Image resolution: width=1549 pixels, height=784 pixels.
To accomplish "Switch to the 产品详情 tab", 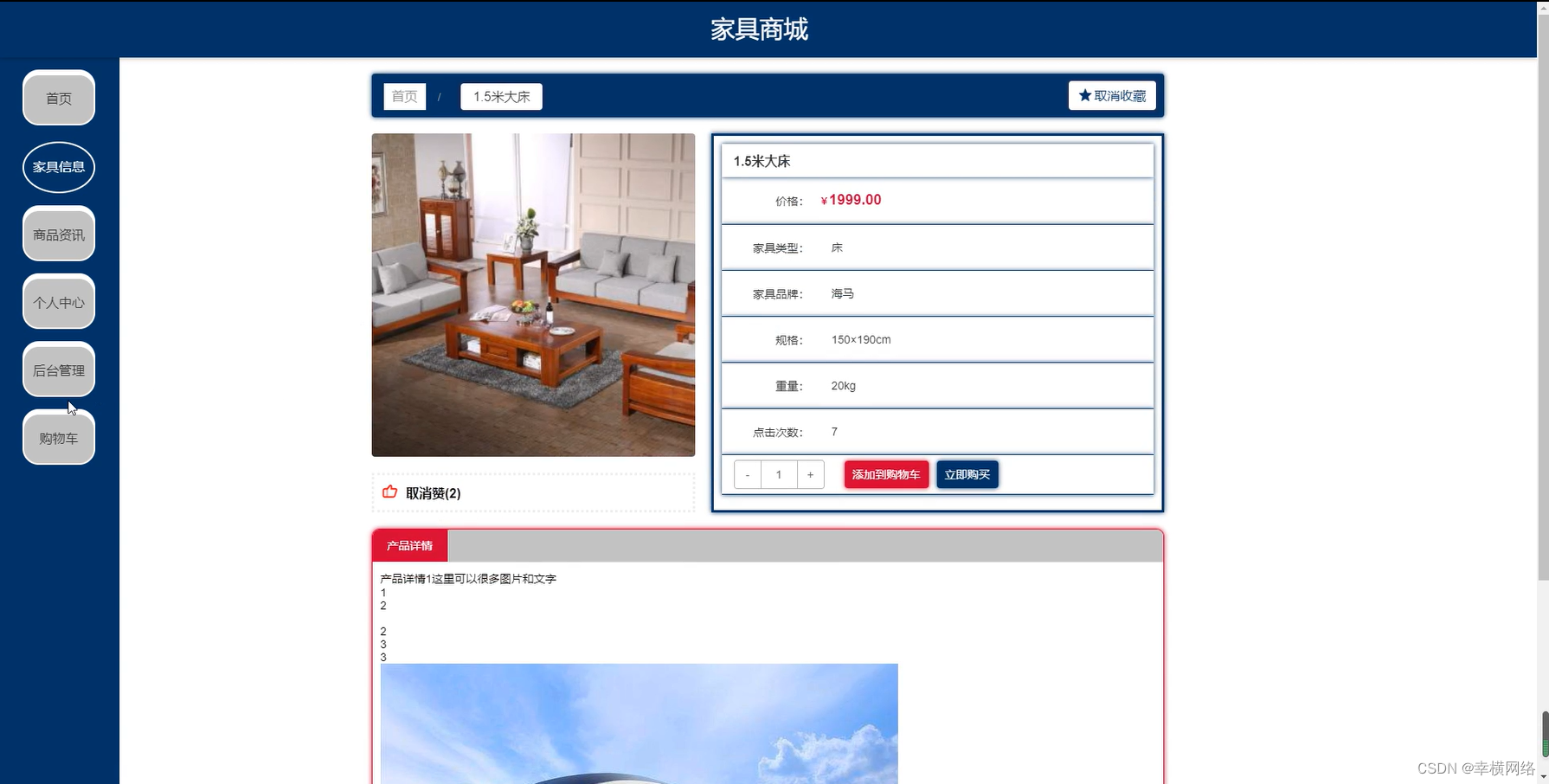I will (409, 545).
